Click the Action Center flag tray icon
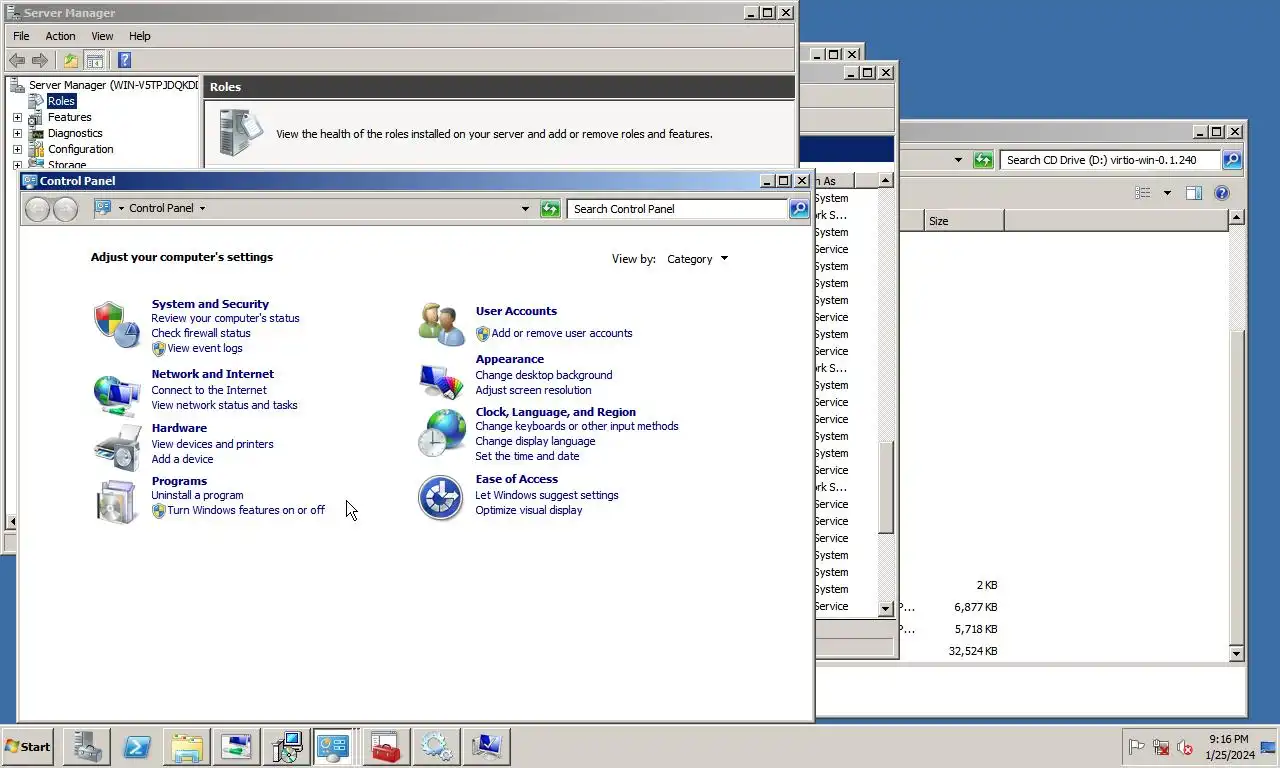The image size is (1280, 768). [x=1137, y=747]
